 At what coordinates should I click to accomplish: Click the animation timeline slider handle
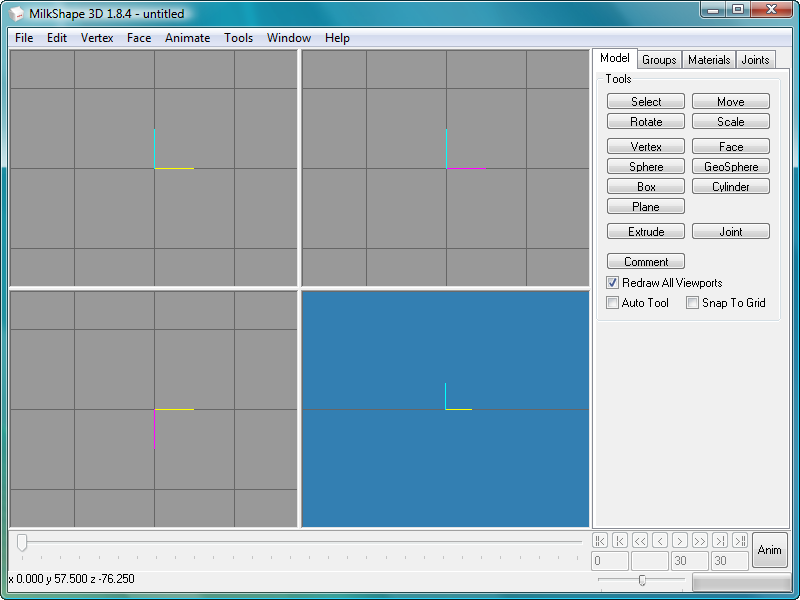(x=22, y=541)
